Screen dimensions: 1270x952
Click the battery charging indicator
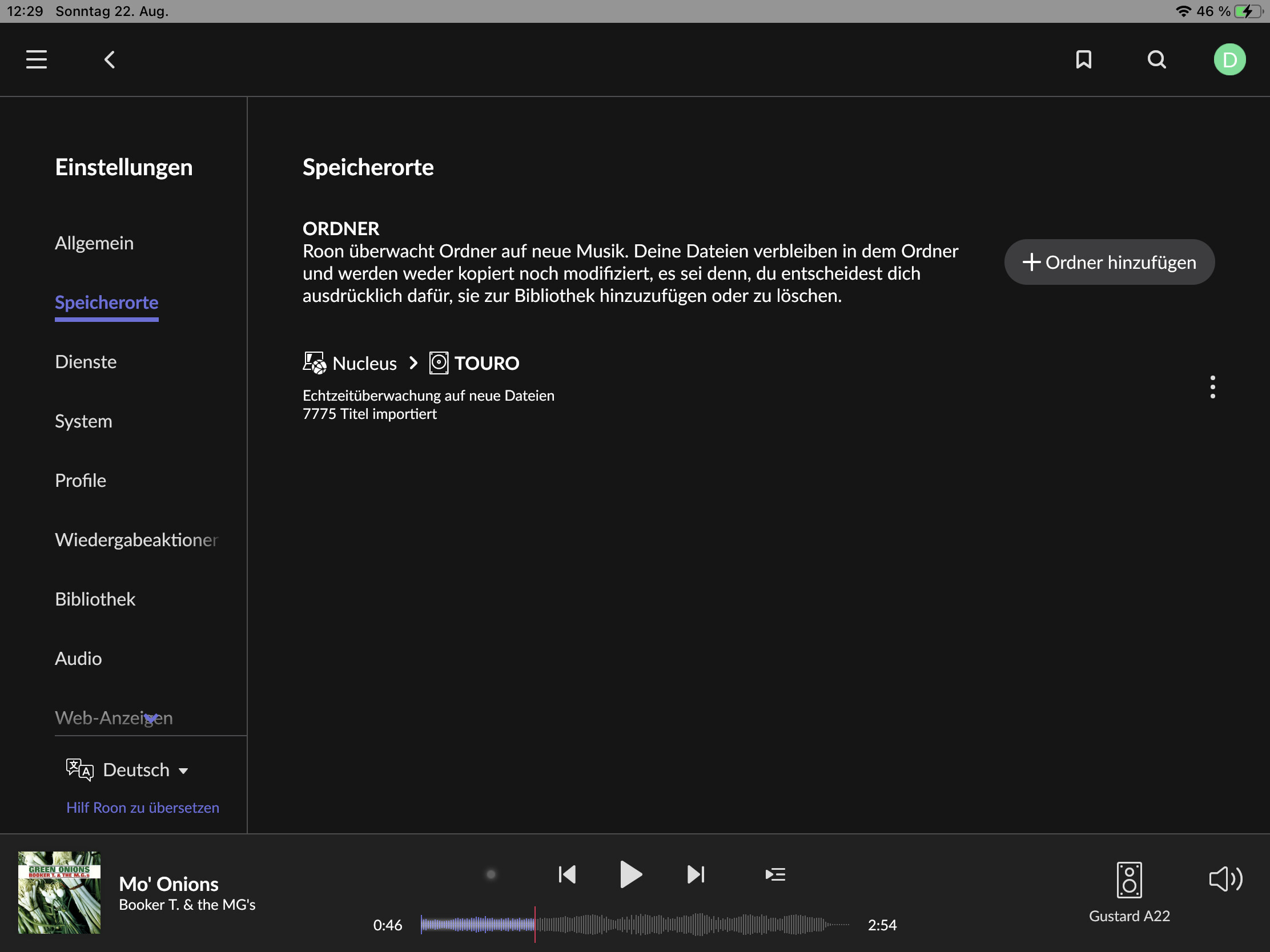coord(1248,11)
